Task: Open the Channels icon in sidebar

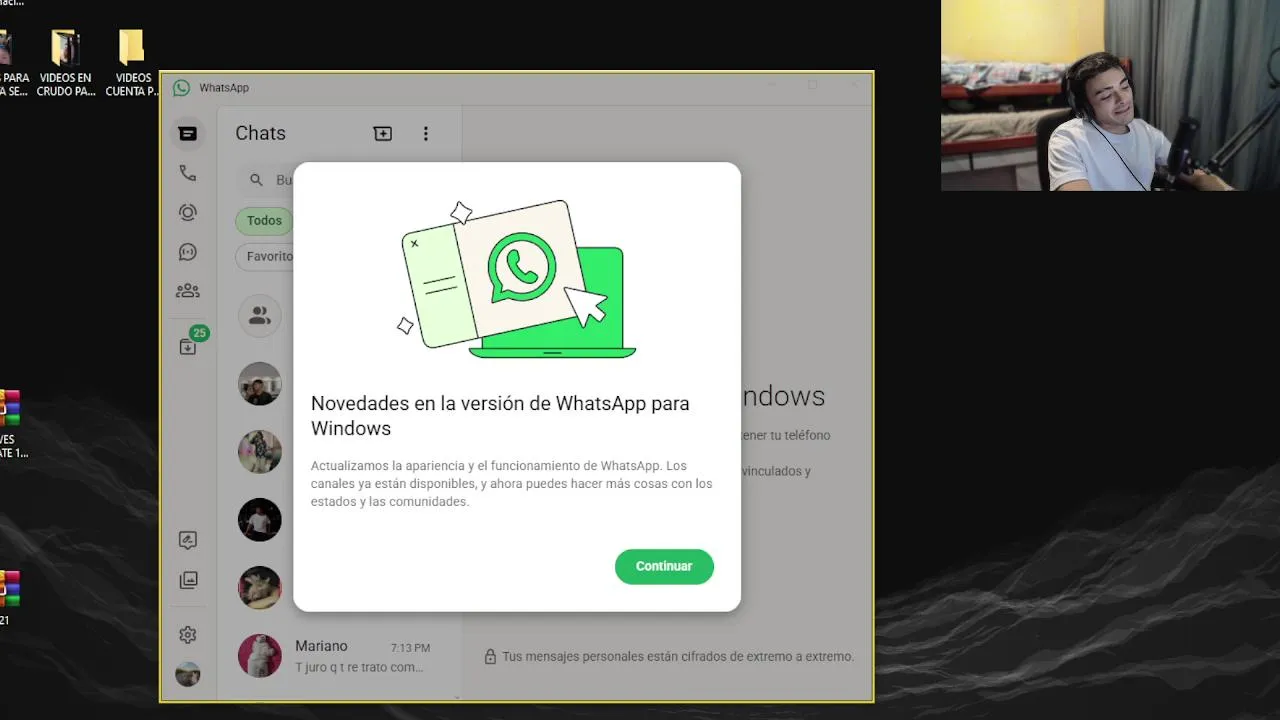Action: pyautogui.click(x=187, y=252)
